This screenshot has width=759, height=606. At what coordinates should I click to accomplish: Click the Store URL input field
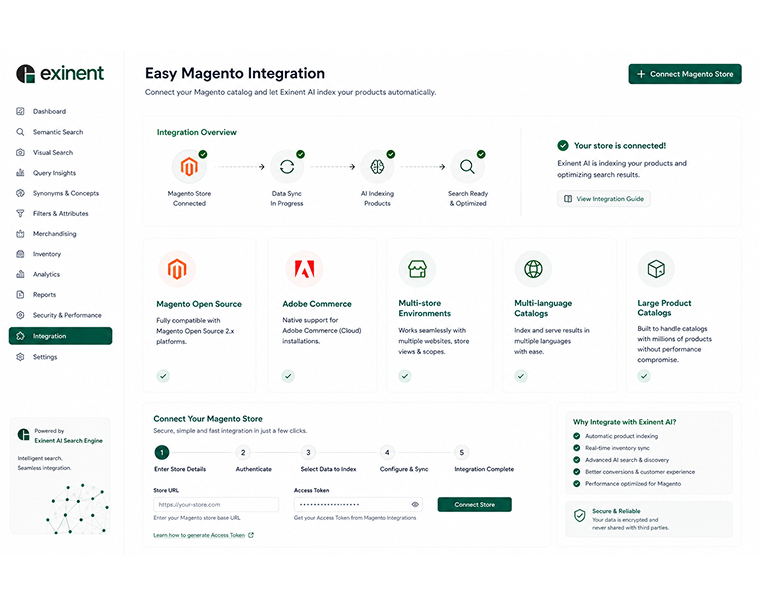[216, 504]
